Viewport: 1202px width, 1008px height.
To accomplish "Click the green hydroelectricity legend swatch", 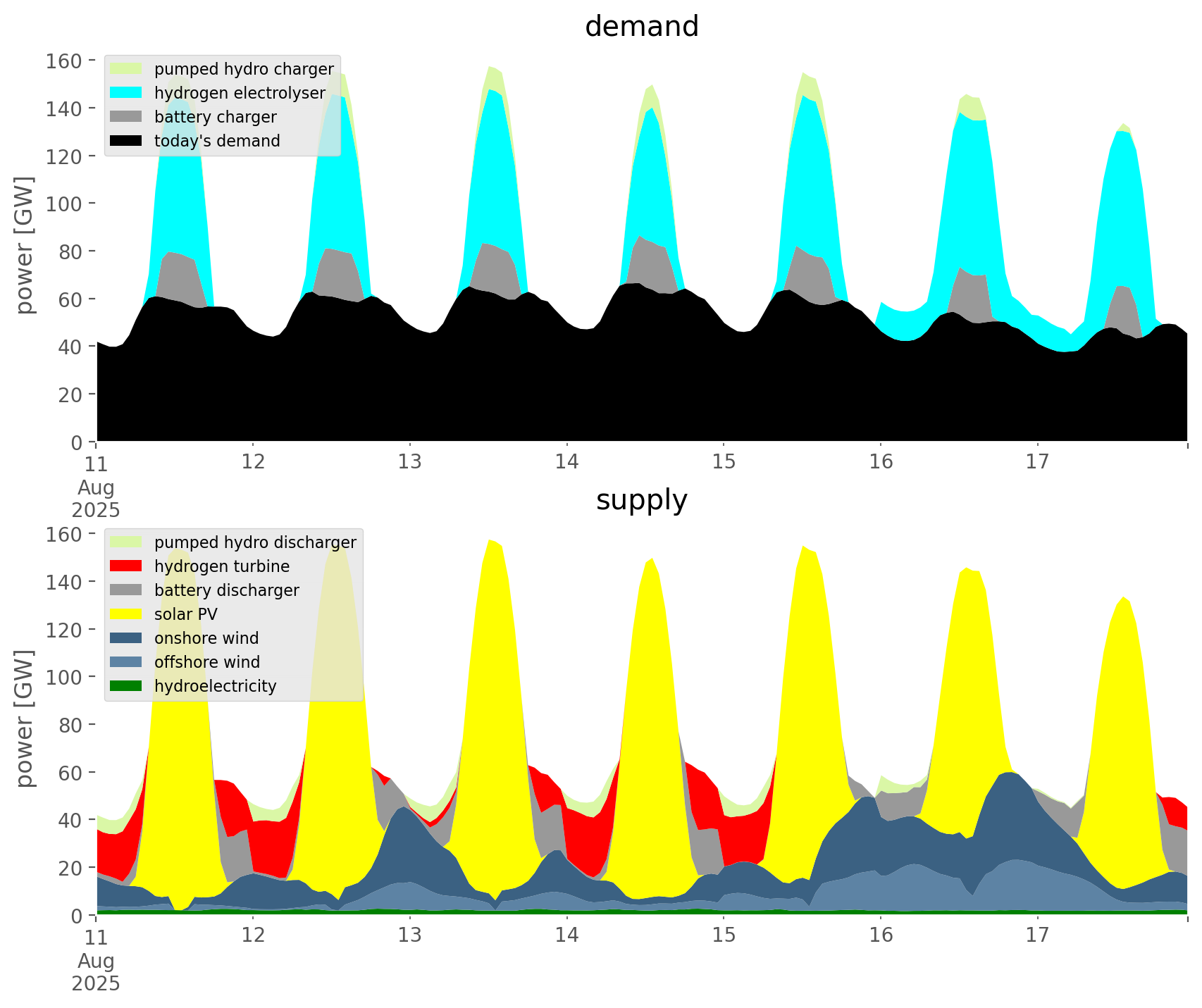I will pos(126,686).
